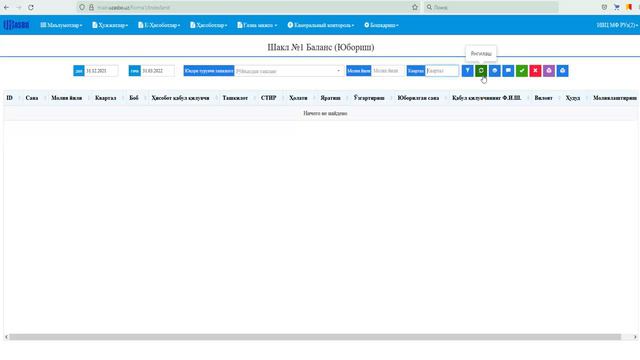
Task: Sort by the Яратиш column header
Action: pyautogui.click(x=330, y=98)
